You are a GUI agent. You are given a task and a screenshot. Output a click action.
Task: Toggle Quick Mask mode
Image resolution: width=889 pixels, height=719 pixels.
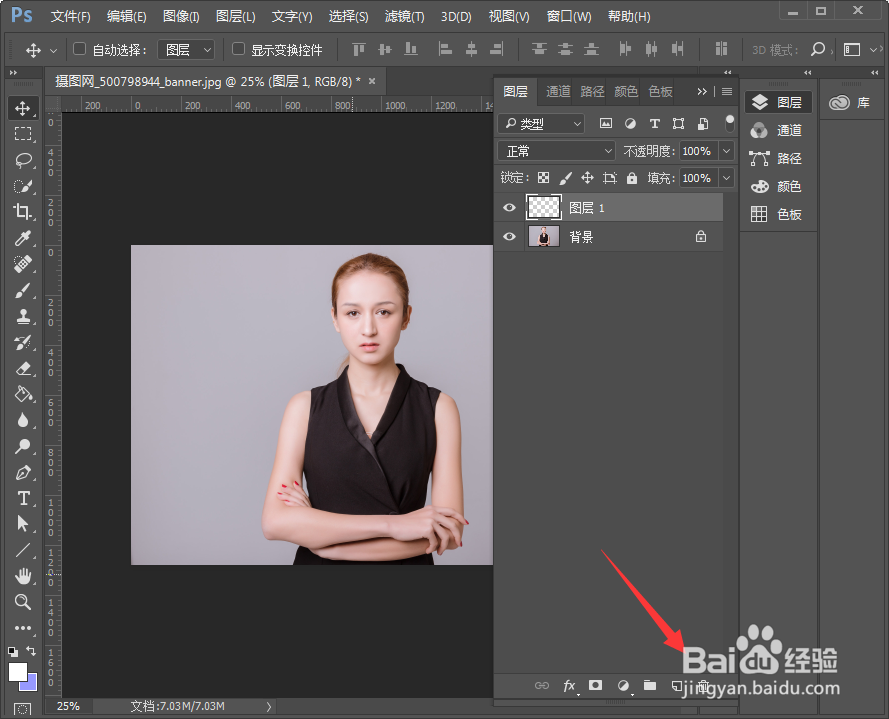click(x=23, y=709)
